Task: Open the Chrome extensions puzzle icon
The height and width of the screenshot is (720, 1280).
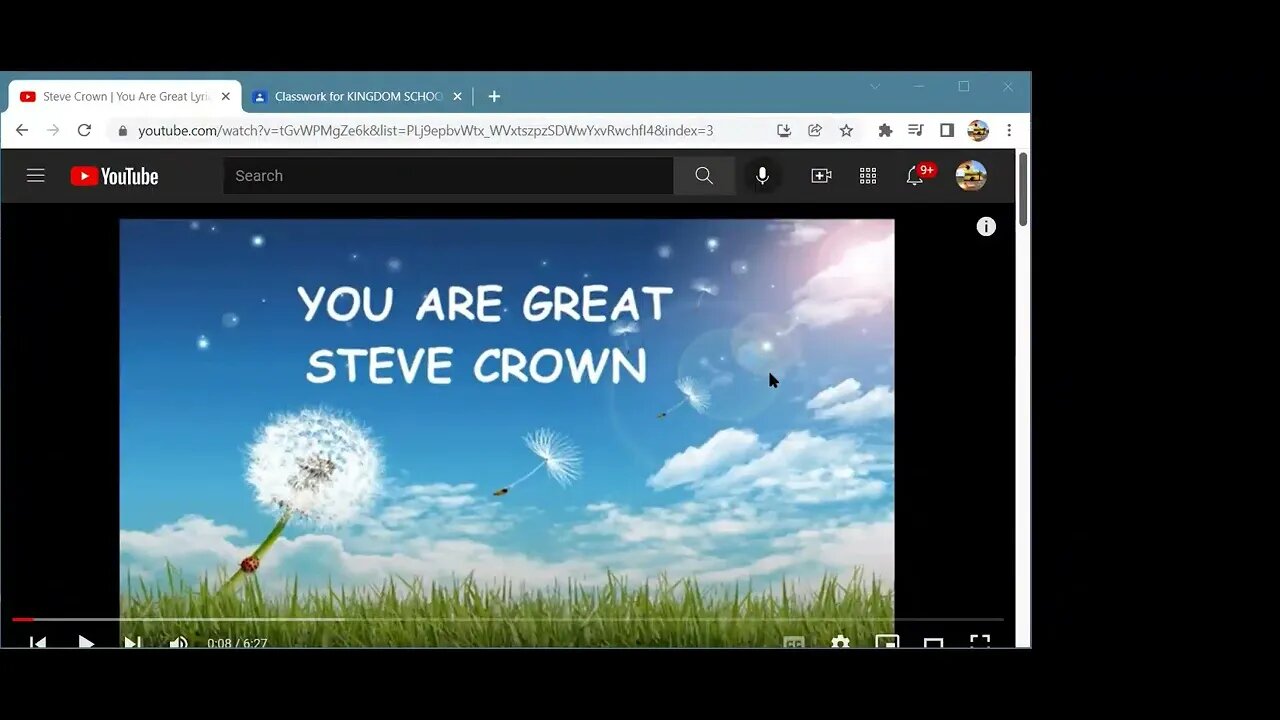Action: [x=885, y=130]
